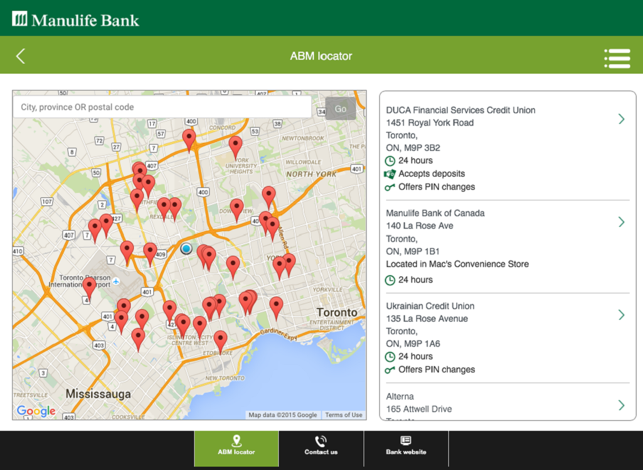Click the key icon for Ukrainian Credit Union
The height and width of the screenshot is (470, 643).
[x=390, y=370]
